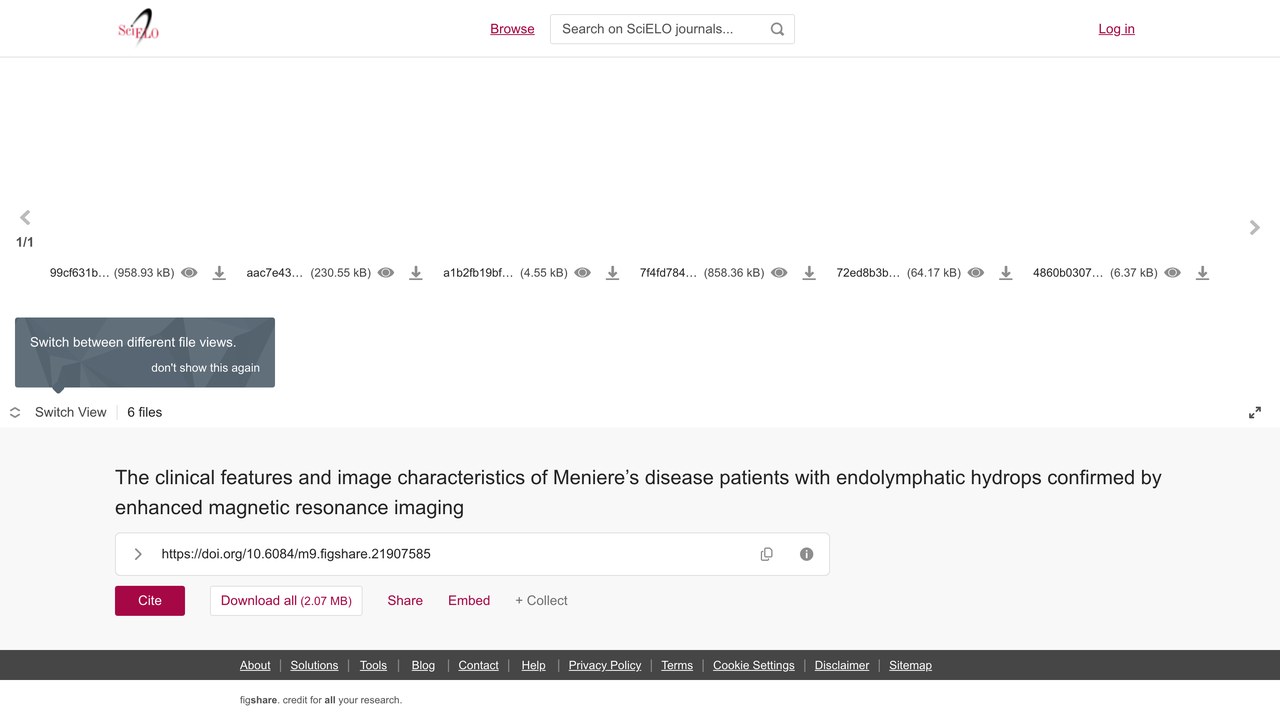Viewport: 1280px width, 720px height.
Task: Toggle Switch View mode
Action: click(58, 412)
